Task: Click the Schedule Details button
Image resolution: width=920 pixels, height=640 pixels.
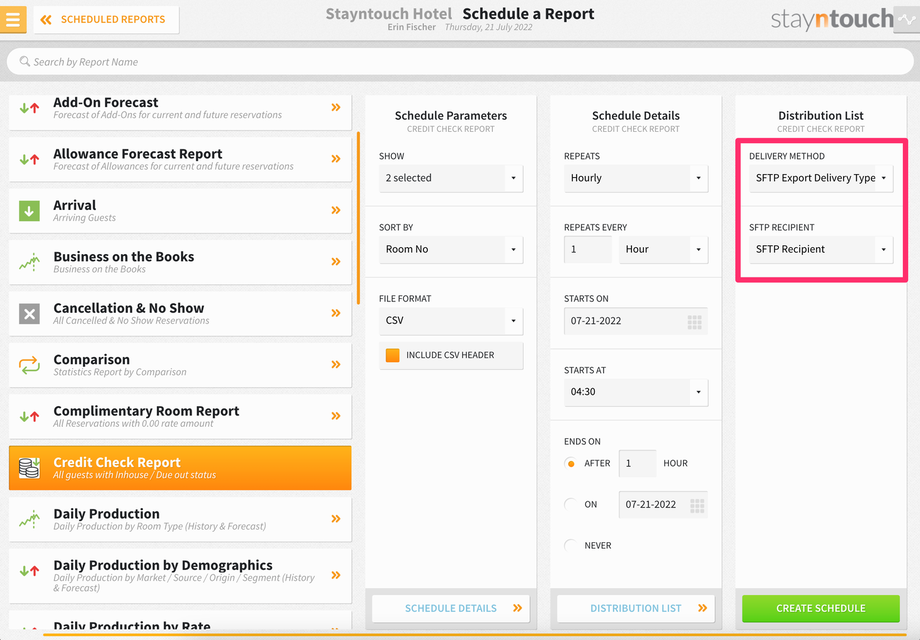Action: coord(451,608)
